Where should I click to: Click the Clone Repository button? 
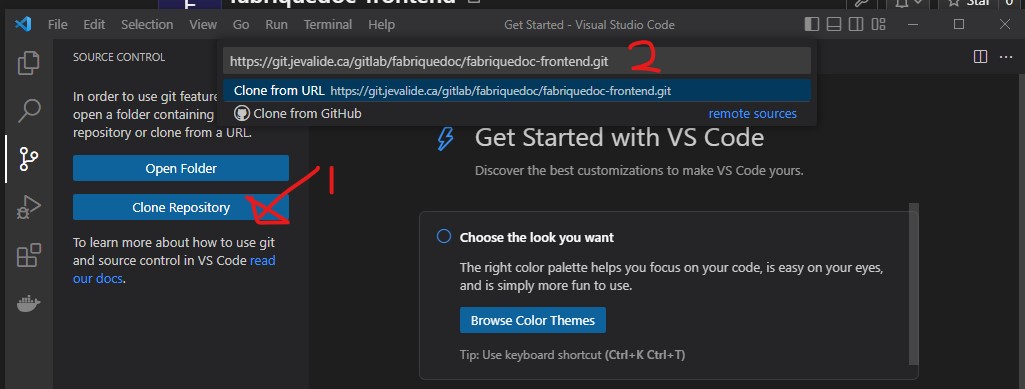point(180,207)
